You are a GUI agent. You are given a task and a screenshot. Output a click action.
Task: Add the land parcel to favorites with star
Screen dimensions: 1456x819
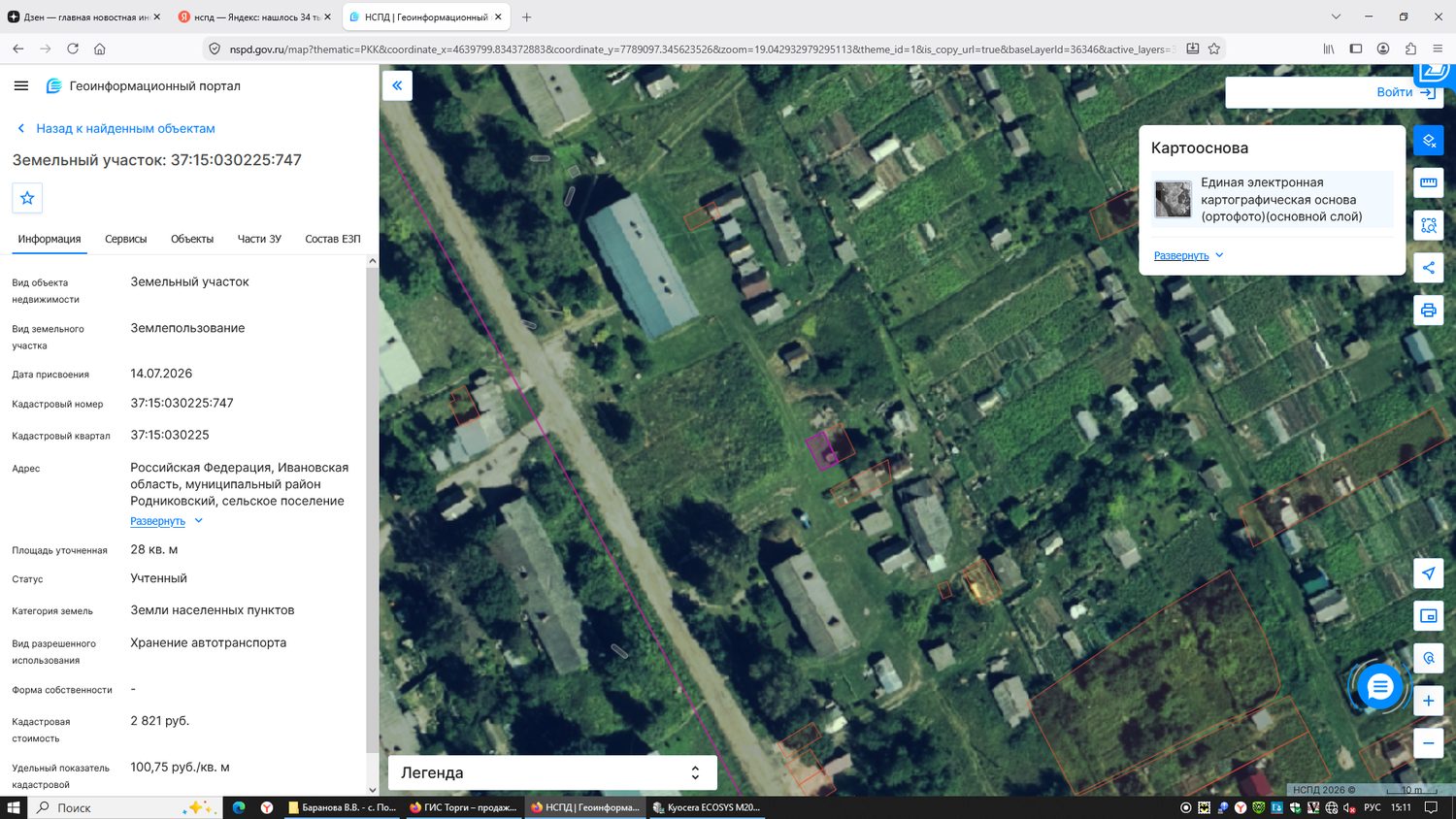click(x=27, y=198)
